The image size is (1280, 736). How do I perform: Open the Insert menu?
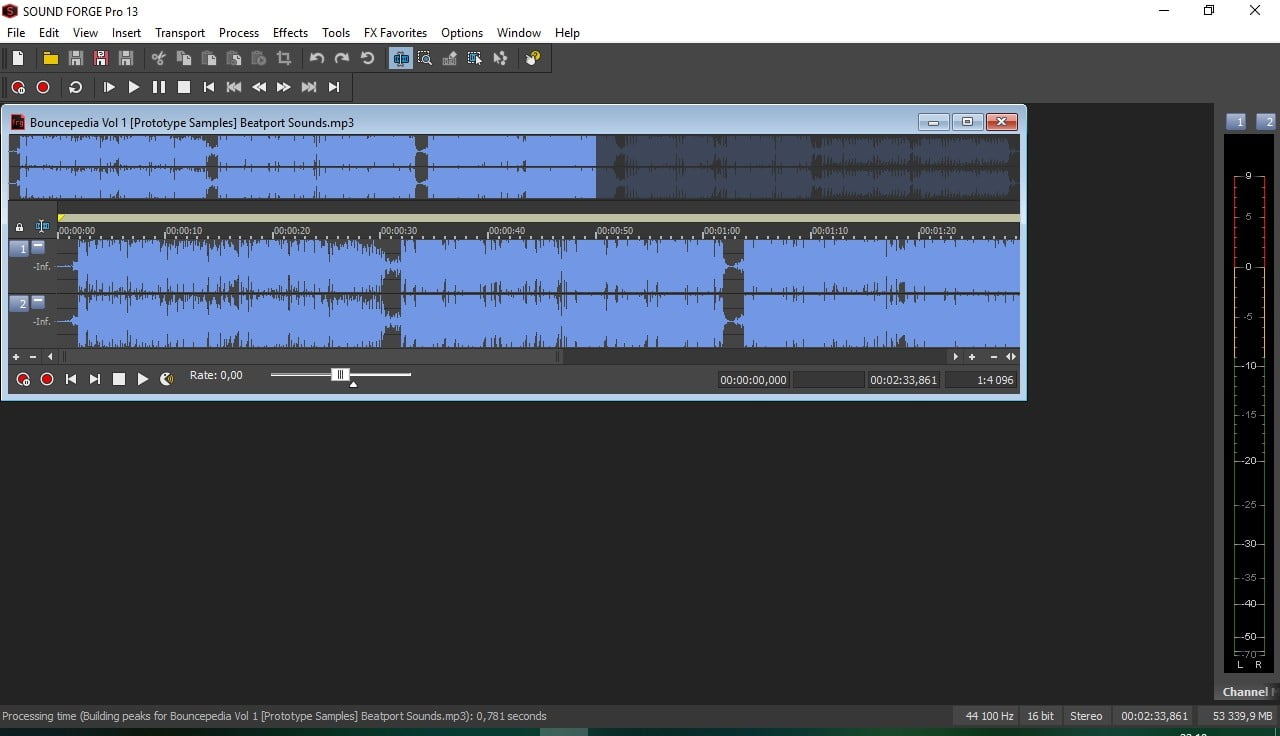coord(127,33)
